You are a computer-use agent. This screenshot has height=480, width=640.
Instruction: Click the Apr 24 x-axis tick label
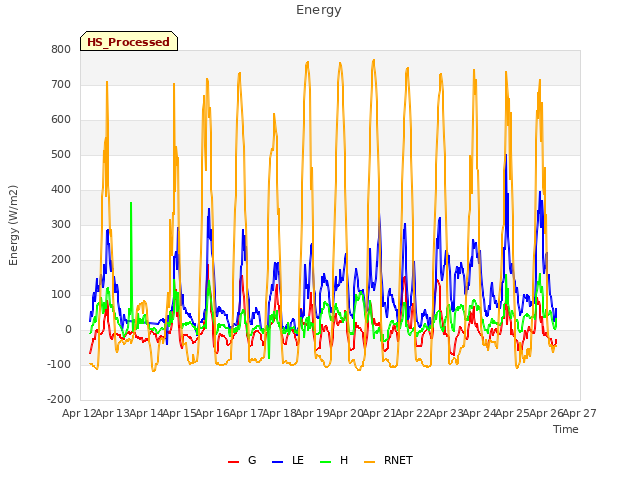pyautogui.click(x=479, y=413)
